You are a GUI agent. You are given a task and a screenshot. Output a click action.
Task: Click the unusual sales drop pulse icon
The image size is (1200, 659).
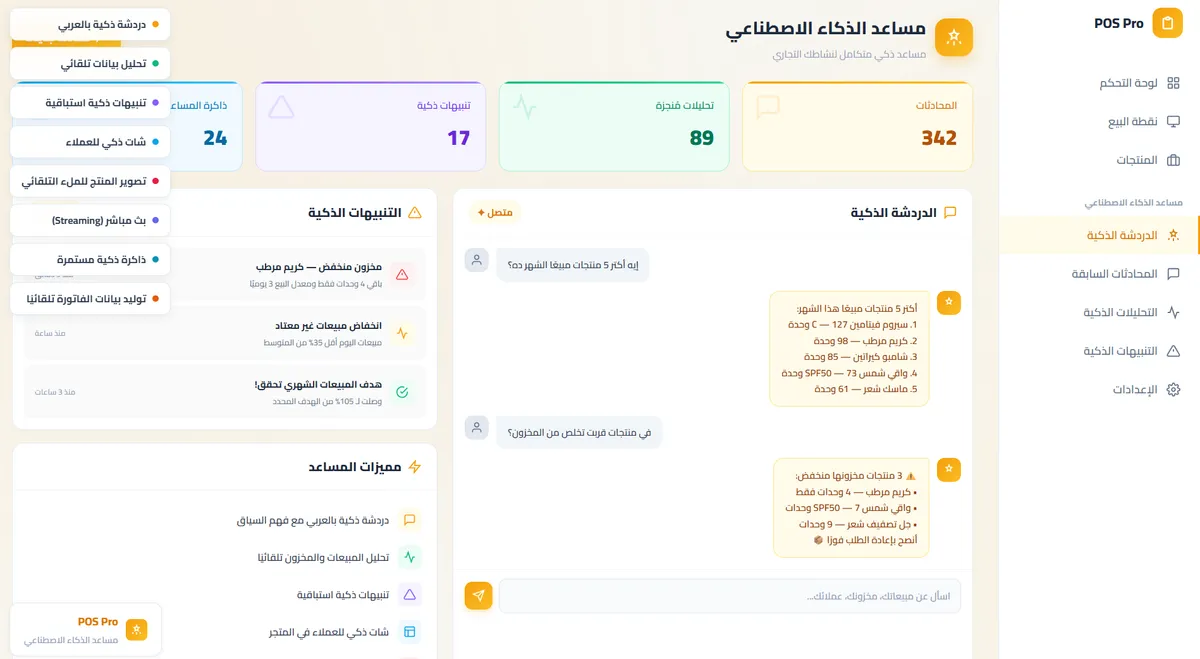point(402,333)
